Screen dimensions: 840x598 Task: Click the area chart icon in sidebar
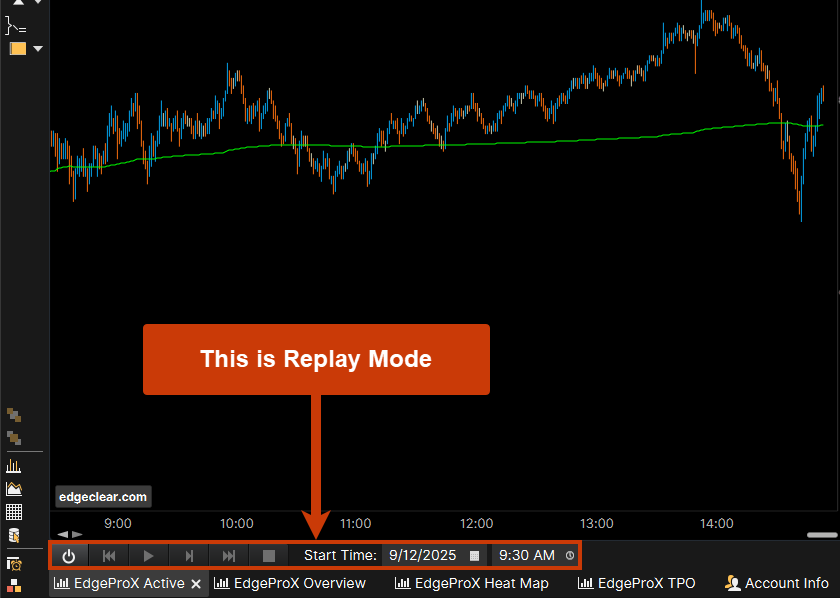click(x=14, y=489)
